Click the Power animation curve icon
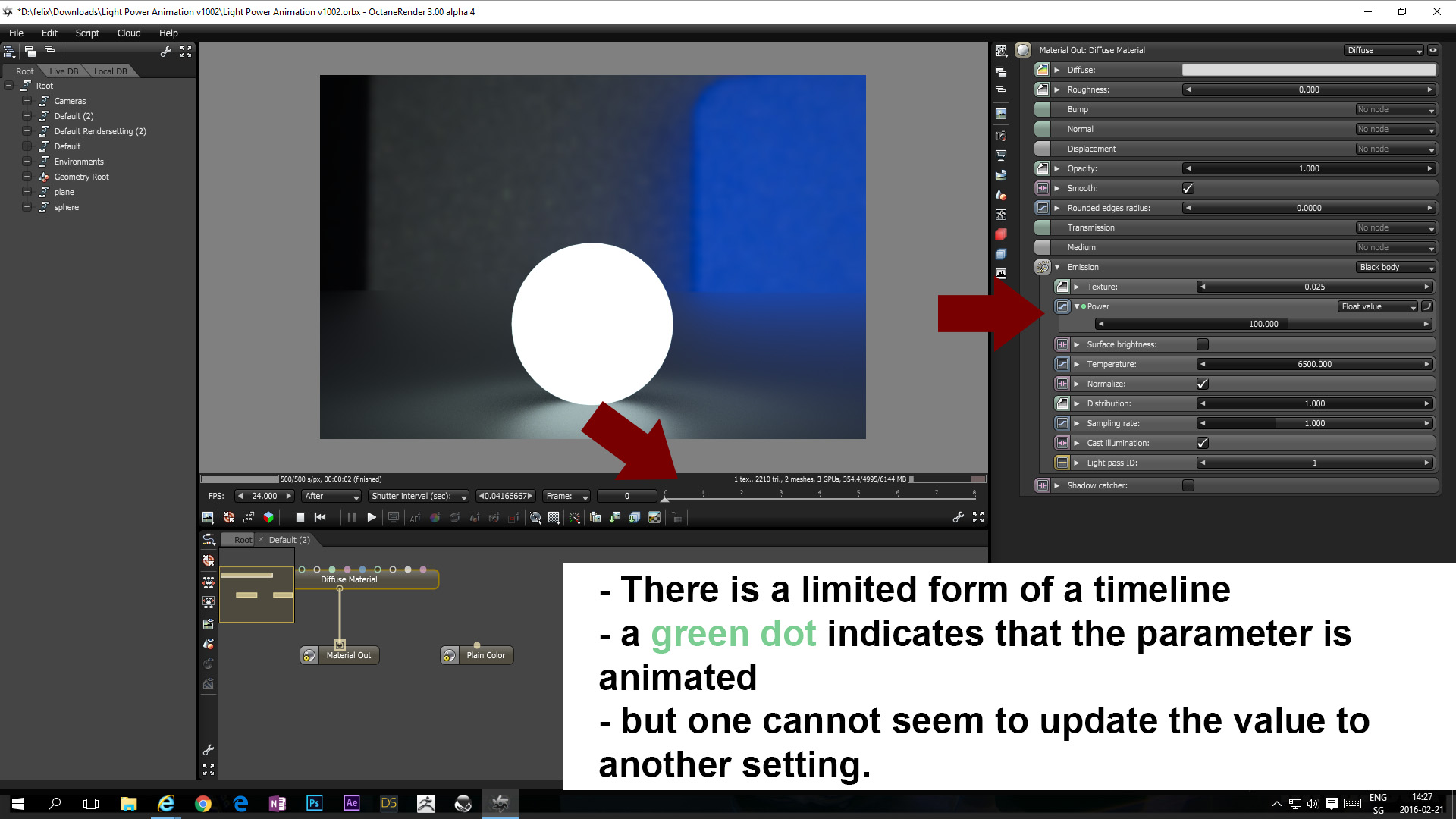This screenshot has width=1456, height=819. [x=1426, y=306]
